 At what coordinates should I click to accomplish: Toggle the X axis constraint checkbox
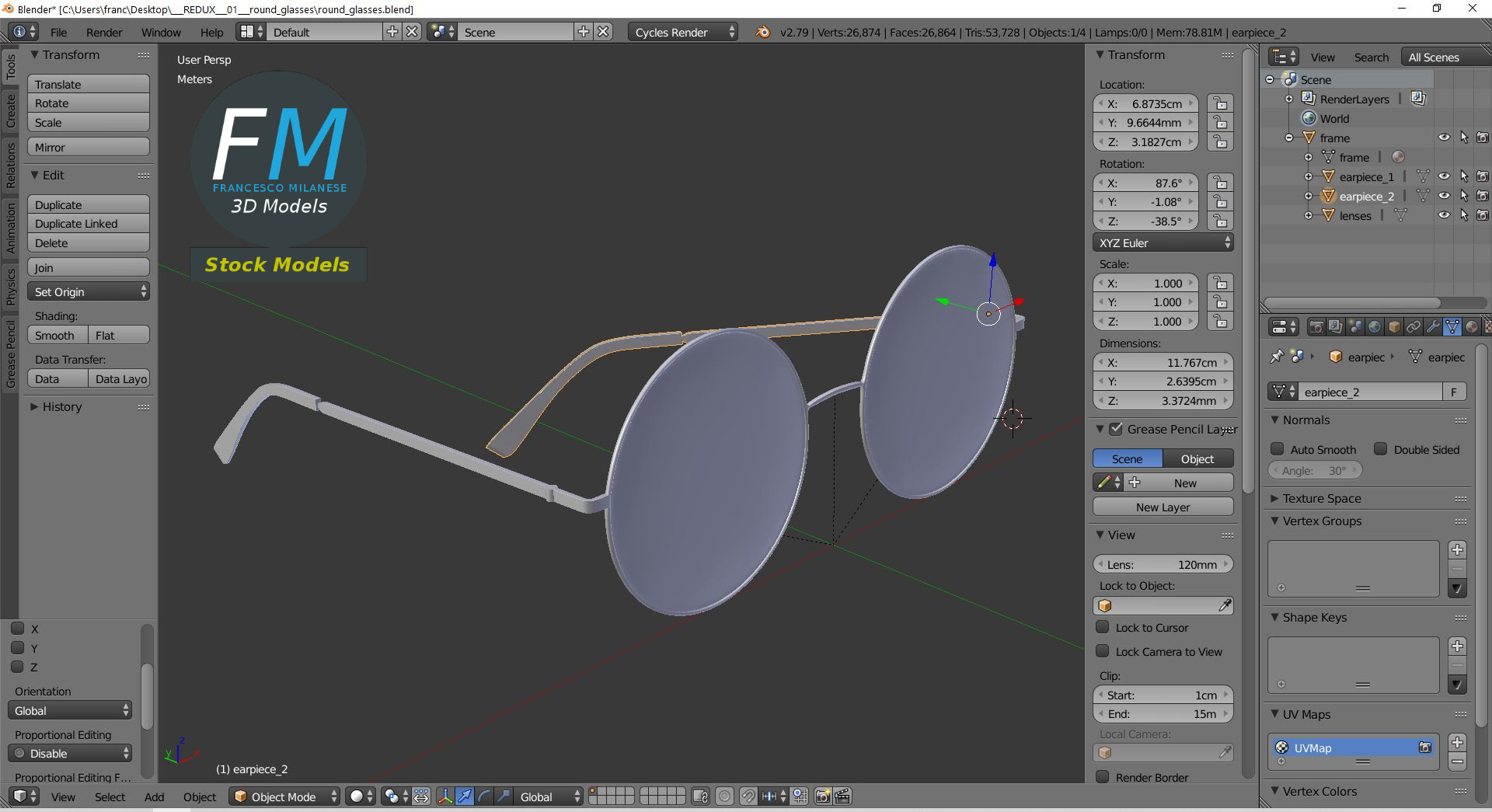pos(17,628)
